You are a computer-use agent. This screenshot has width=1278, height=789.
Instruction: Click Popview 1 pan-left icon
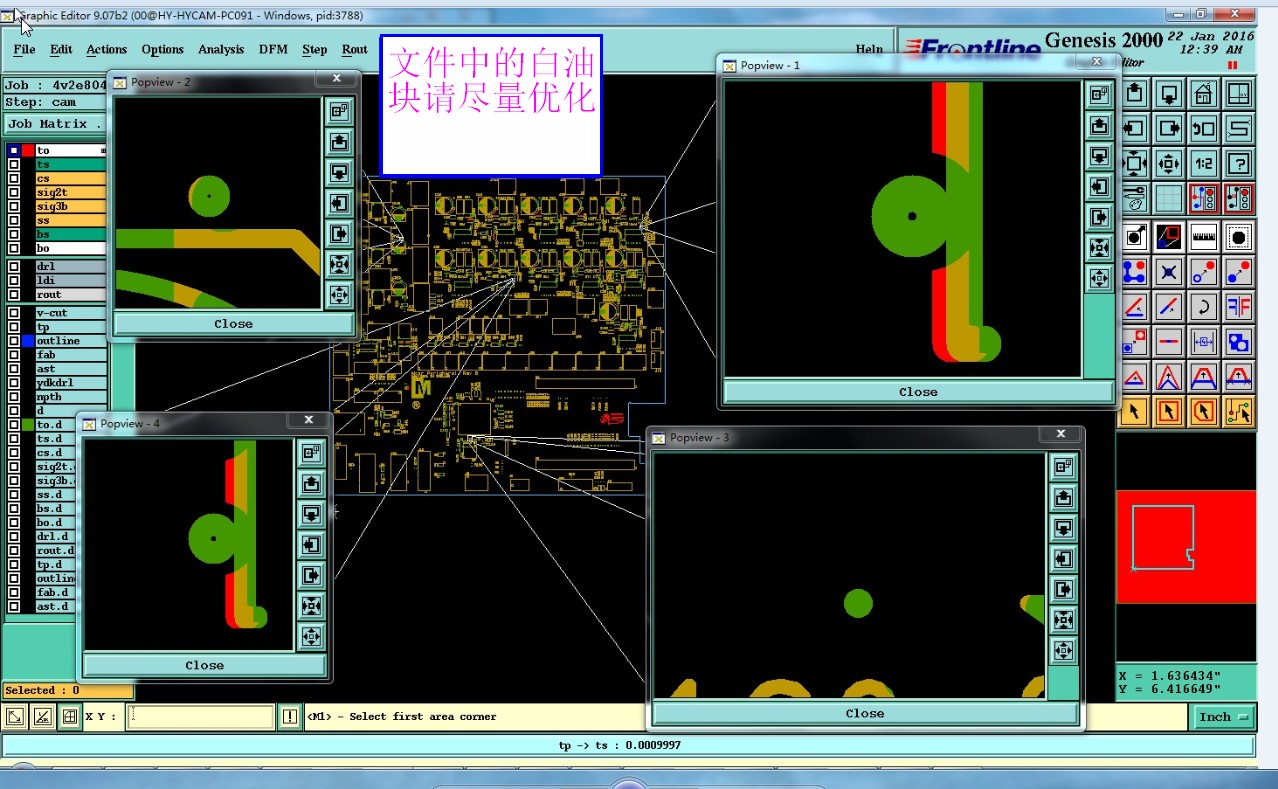point(1100,187)
